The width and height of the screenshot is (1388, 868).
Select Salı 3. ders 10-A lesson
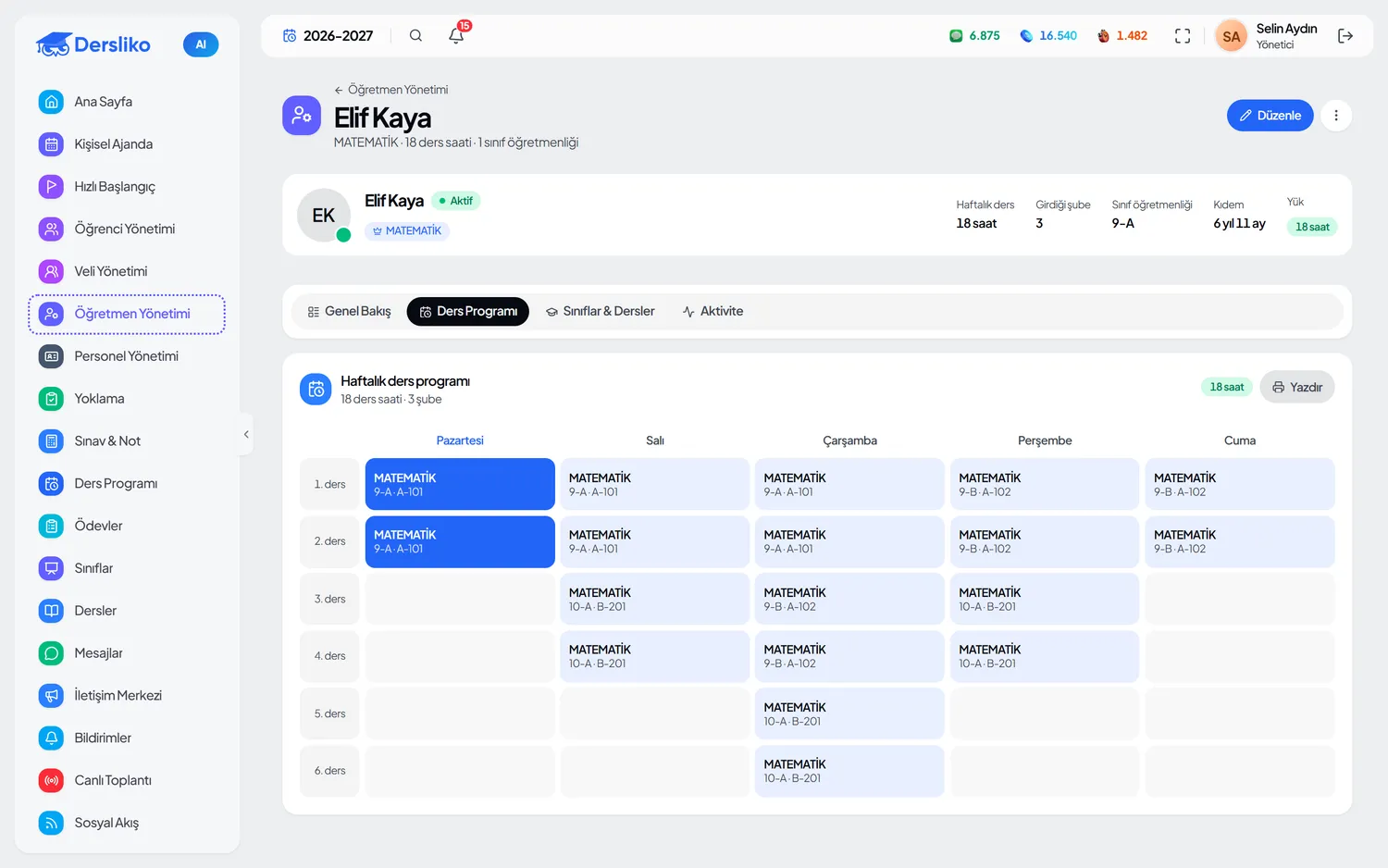click(x=655, y=599)
